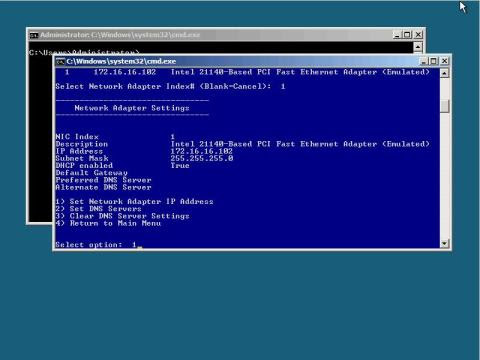Click scroll down arrow in front cmd window
This screenshot has width=480, height=360.
(x=444, y=244)
